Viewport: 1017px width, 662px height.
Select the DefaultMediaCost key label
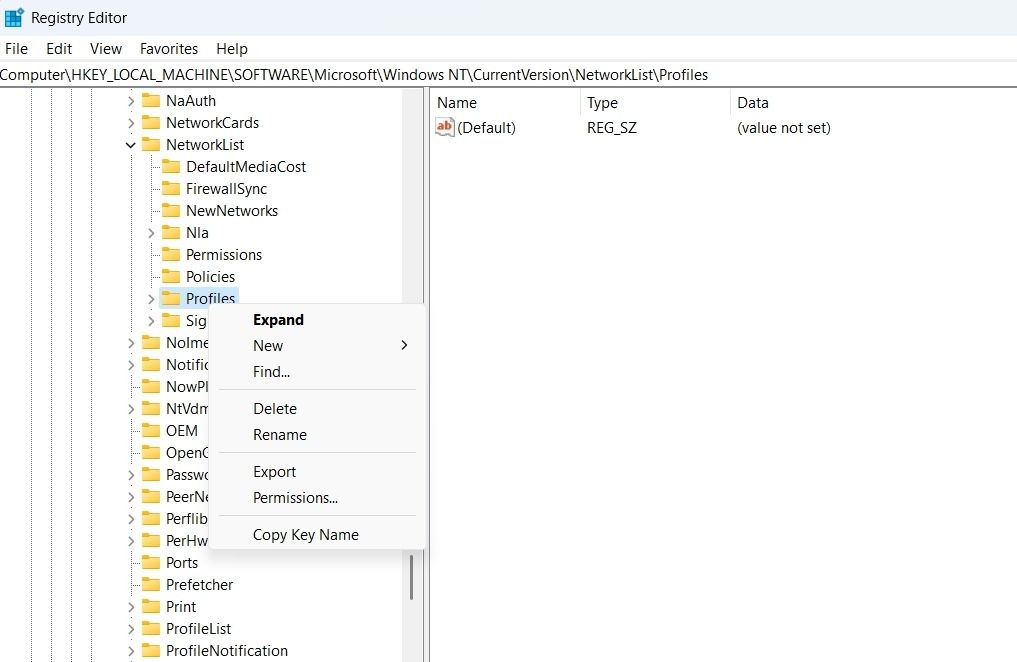click(246, 167)
